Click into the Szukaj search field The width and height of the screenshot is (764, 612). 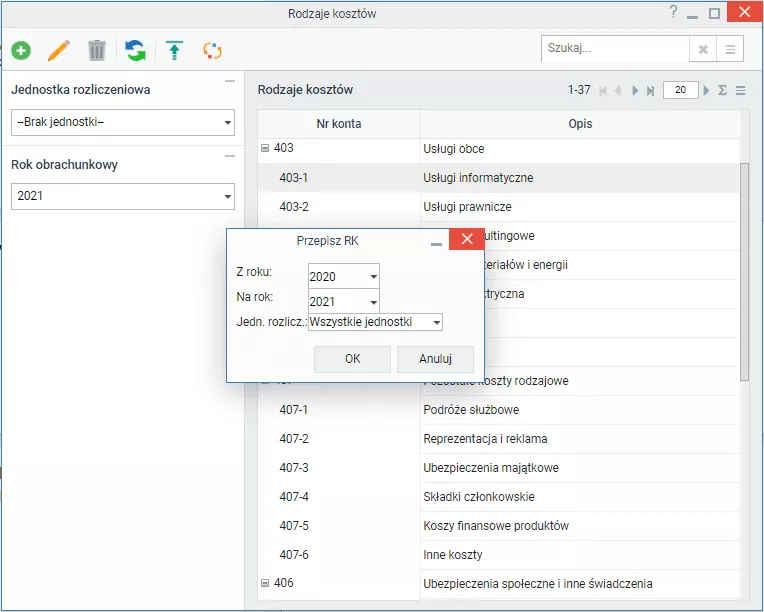[x=615, y=49]
